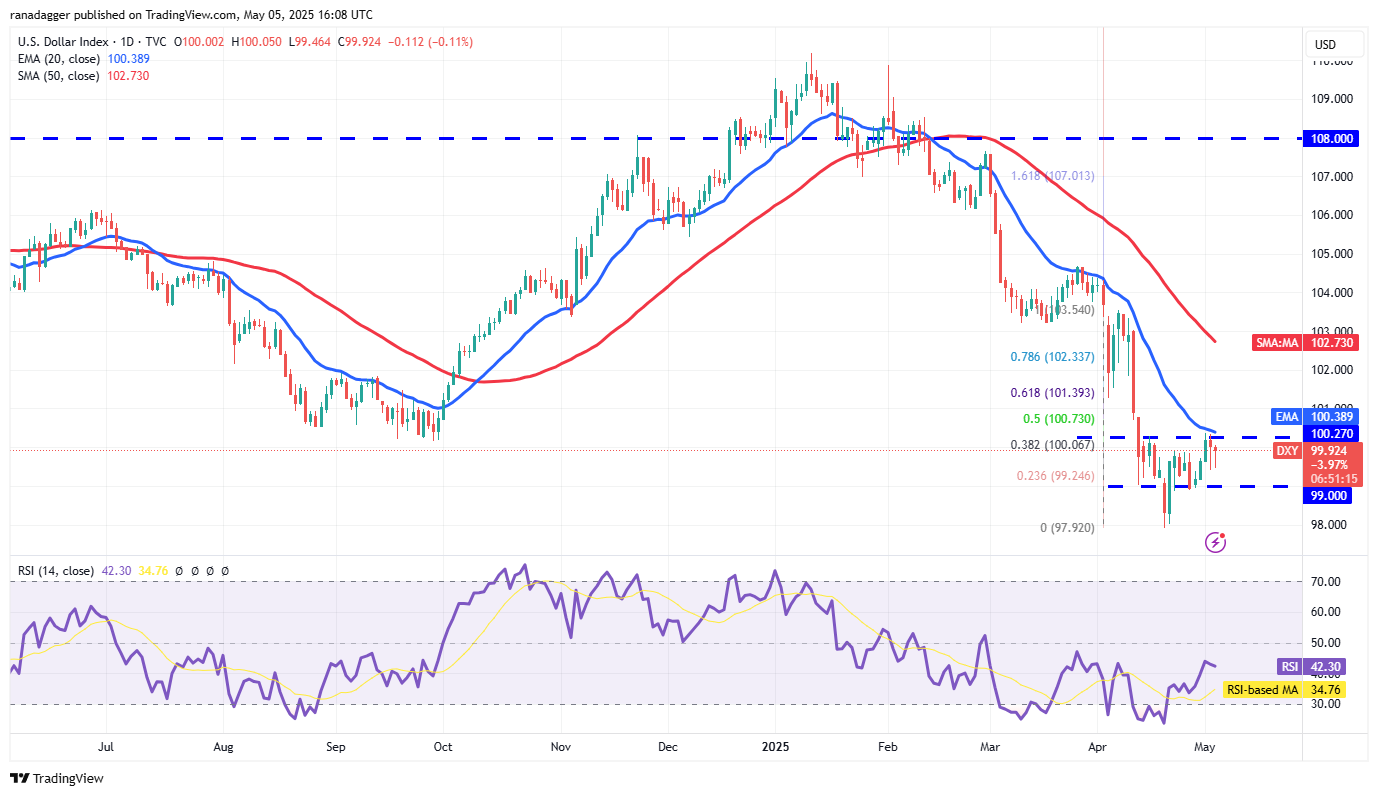1378x796 pixels.
Task: Select the red DXY badge on the price scale
Action: pyautogui.click(x=1287, y=451)
